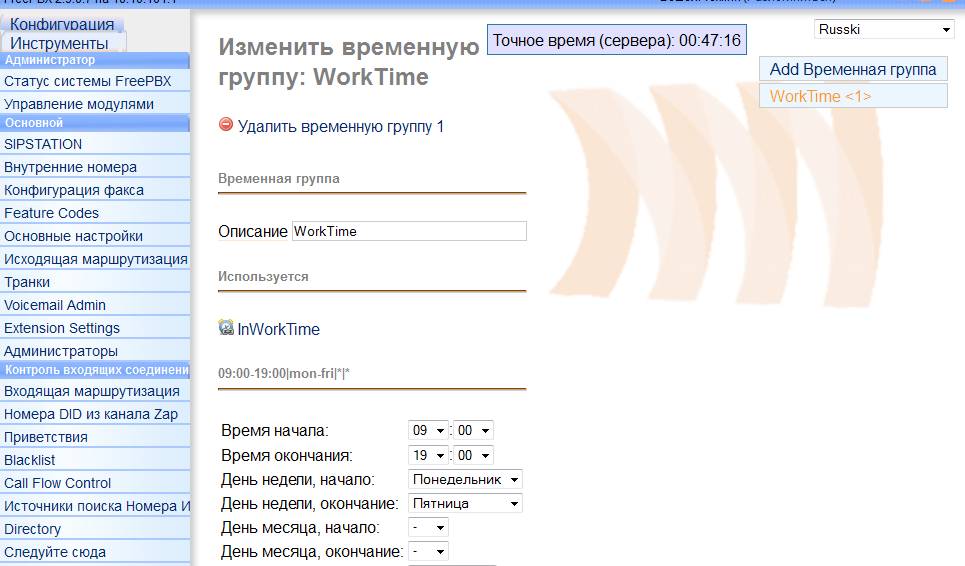965x566 pixels.
Task: Open the weekday start dropdown showing Понедельник
Action: coord(465,479)
